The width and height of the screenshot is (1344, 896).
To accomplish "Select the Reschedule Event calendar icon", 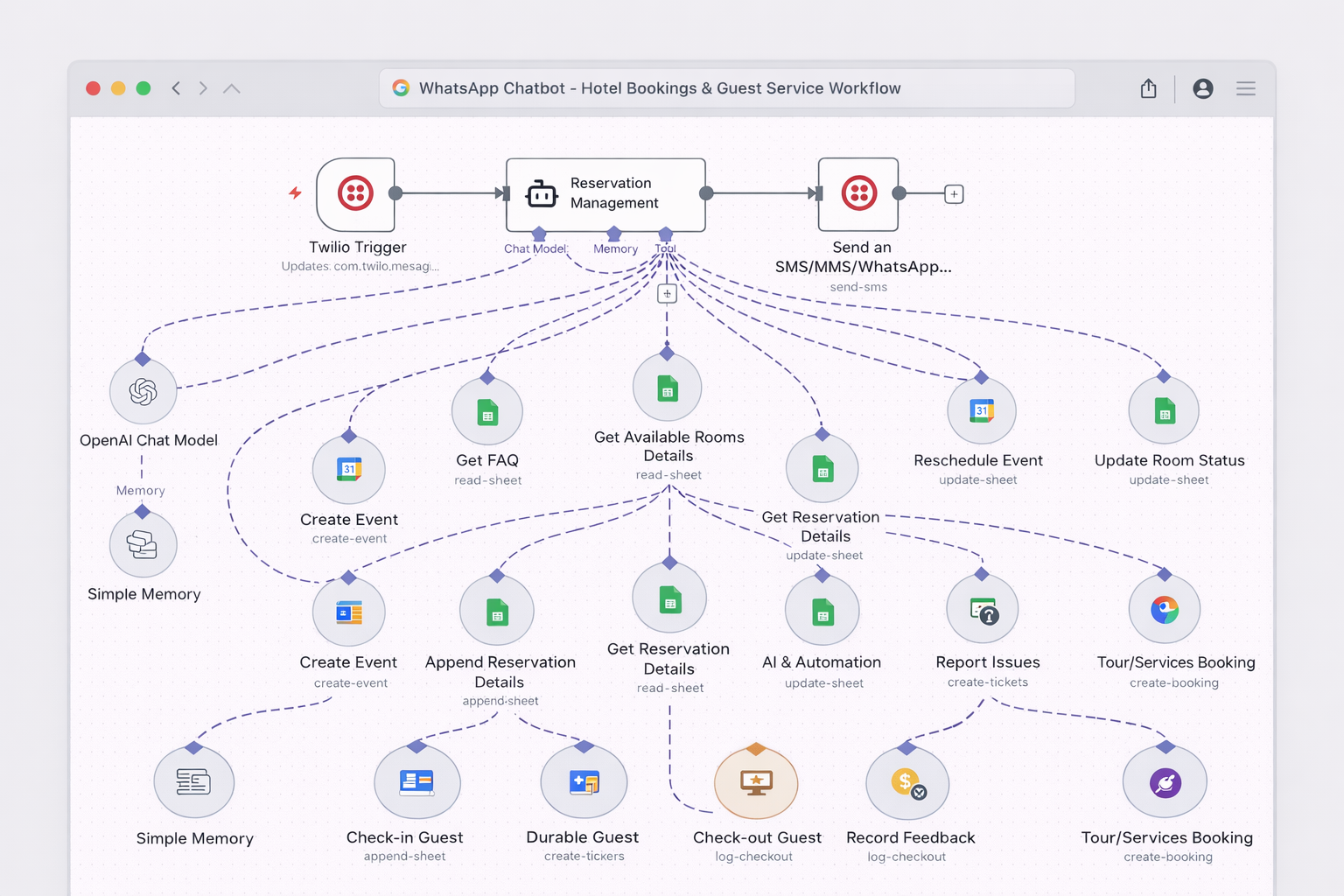I will click(981, 410).
